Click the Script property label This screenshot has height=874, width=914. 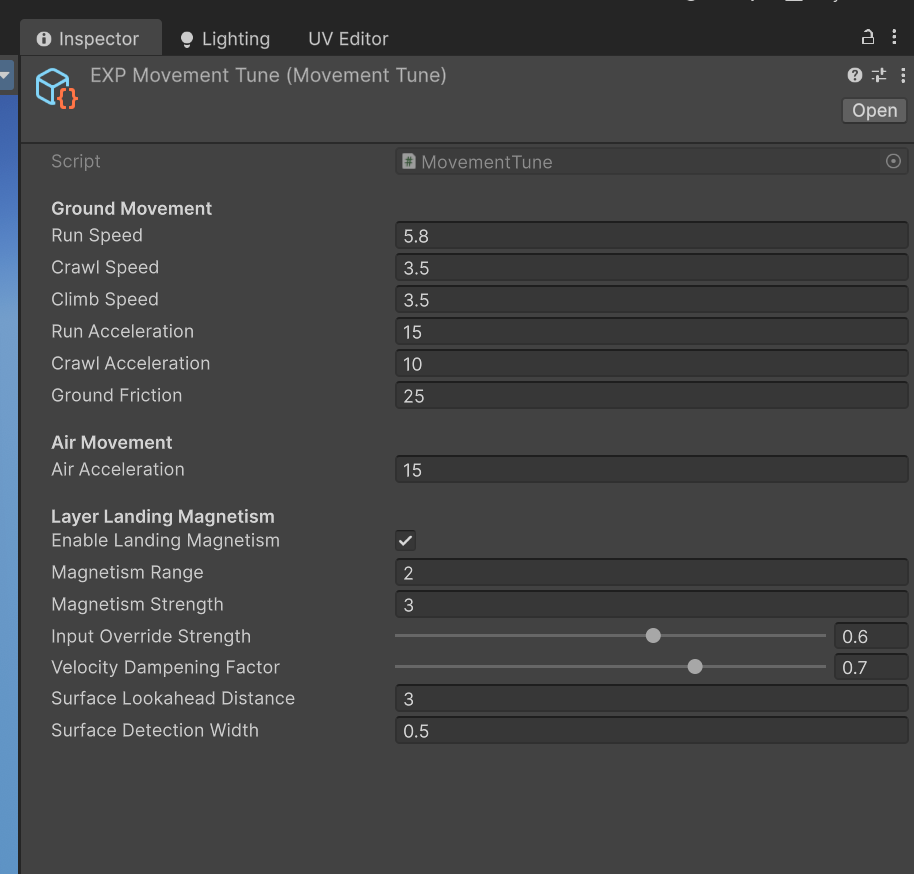point(76,162)
